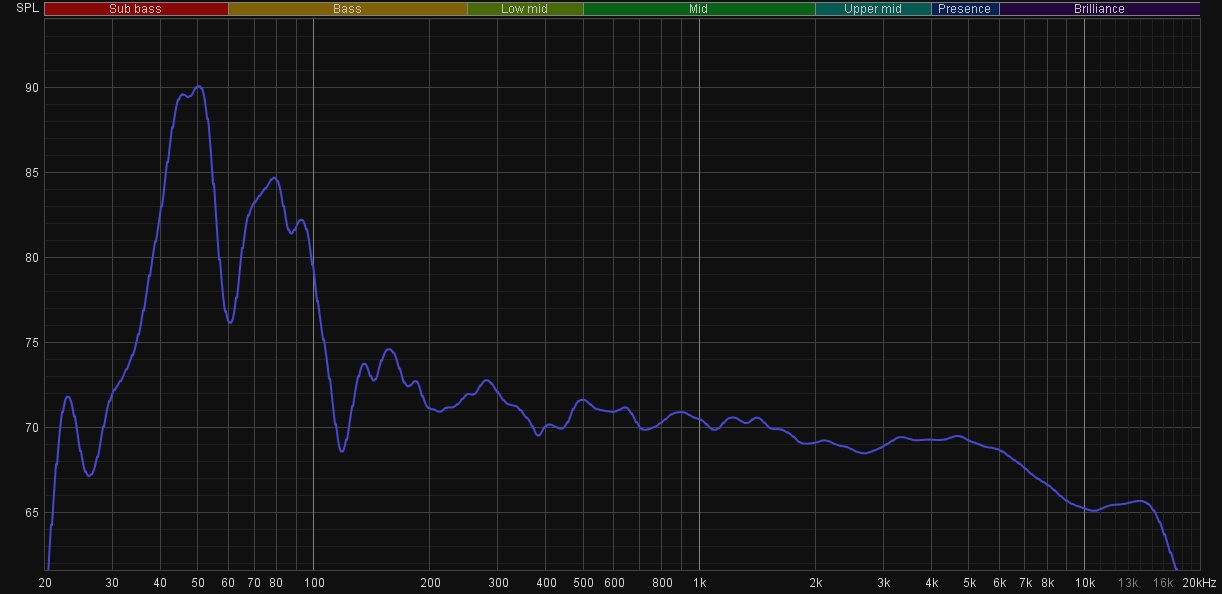Click the Brilliance band label
Image resolution: width=1222 pixels, height=594 pixels.
click(1099, 9)
